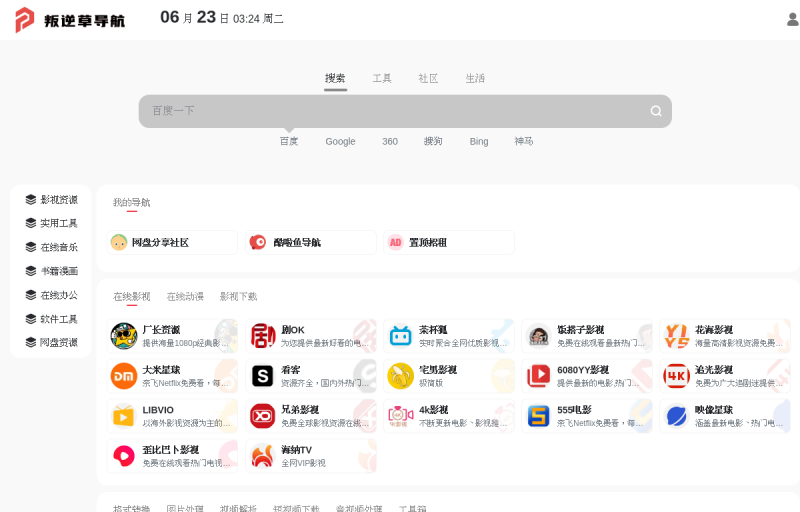
Task: Open the 555电影 blue S icon
Action: (539, 416)
